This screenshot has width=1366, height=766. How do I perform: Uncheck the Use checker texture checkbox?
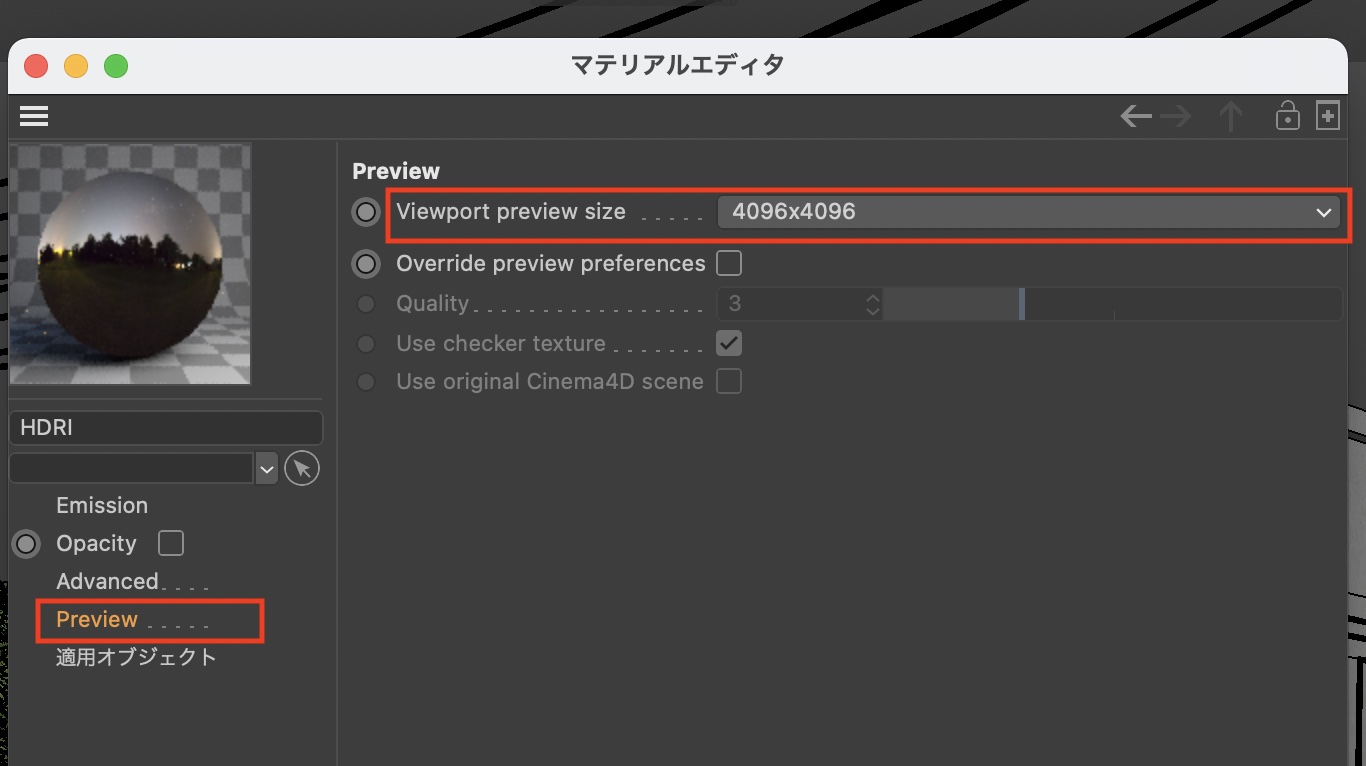pyautogui.click(x=729, y=343)
